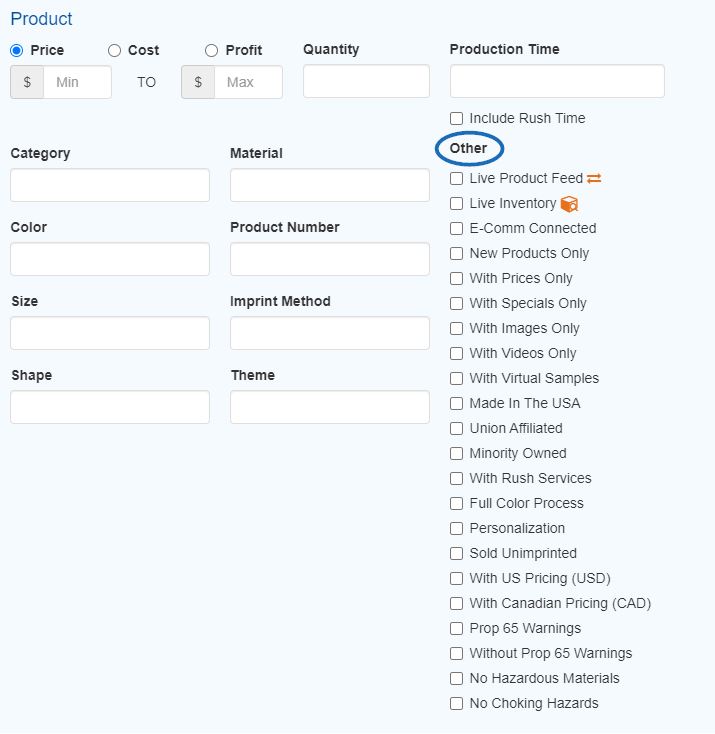This screenshot has height=734, width=715.
Task: Check the Made In The USA option
Action: 456,404
